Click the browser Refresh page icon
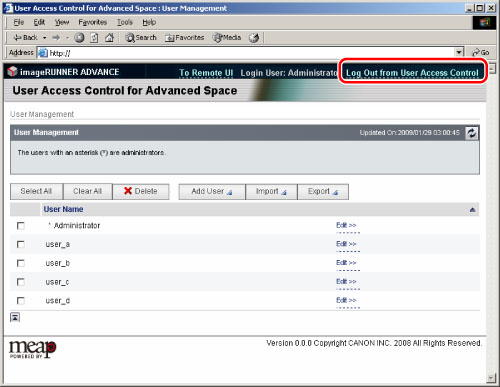This screenshot has width=500, height=387. 94,38
